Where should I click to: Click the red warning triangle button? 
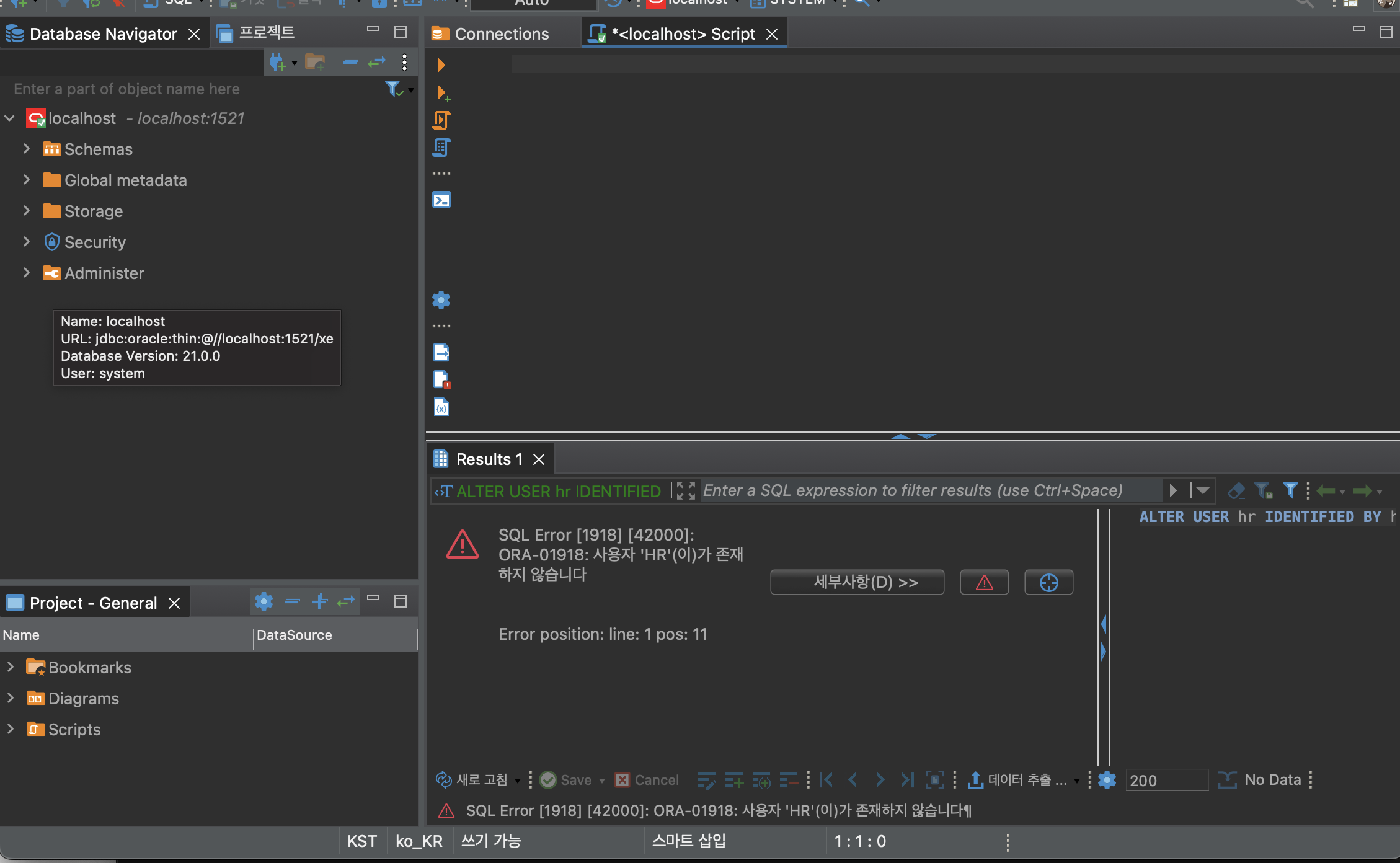pos(984,583)
